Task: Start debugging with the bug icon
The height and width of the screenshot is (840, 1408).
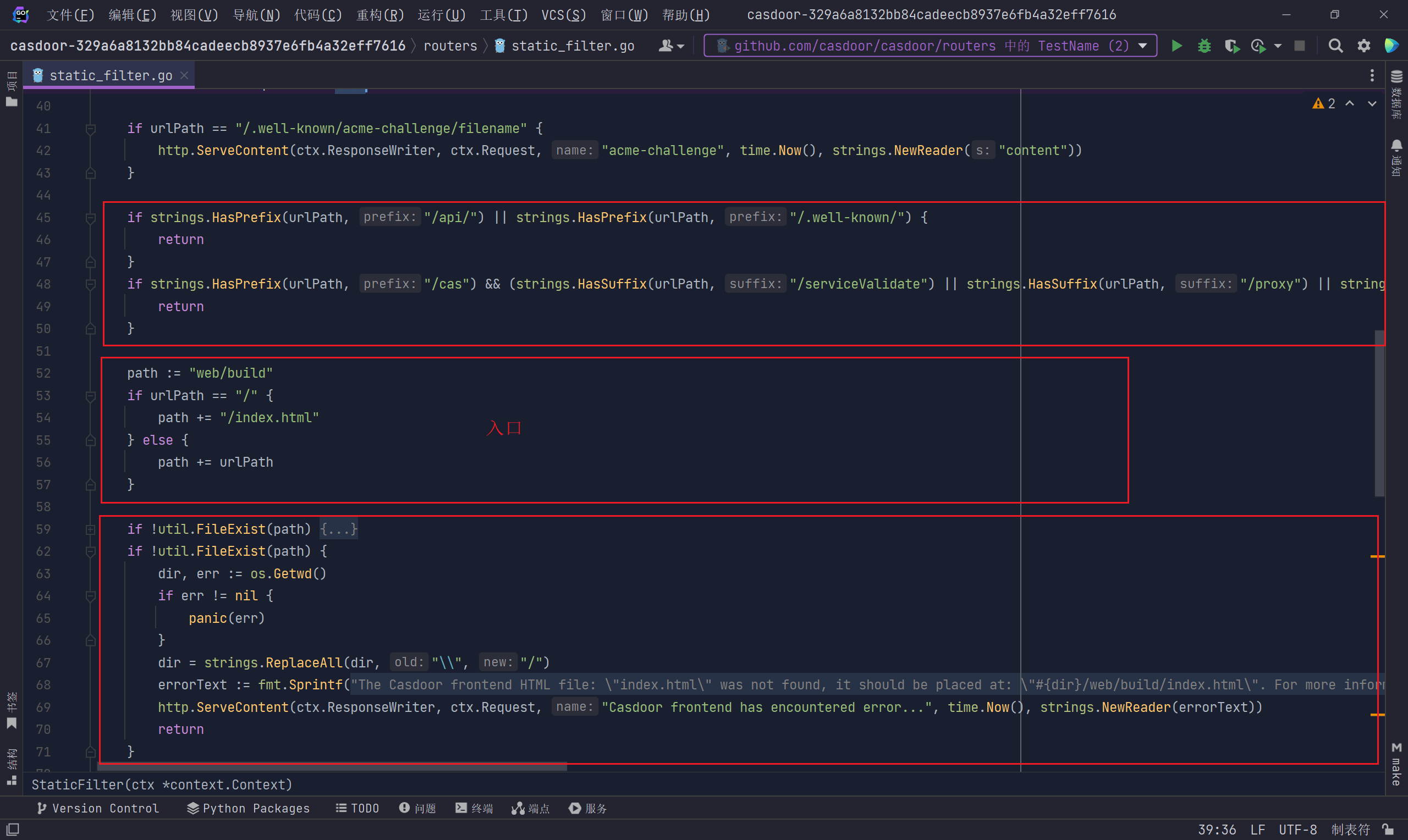Action: [x=1204, y=46]
